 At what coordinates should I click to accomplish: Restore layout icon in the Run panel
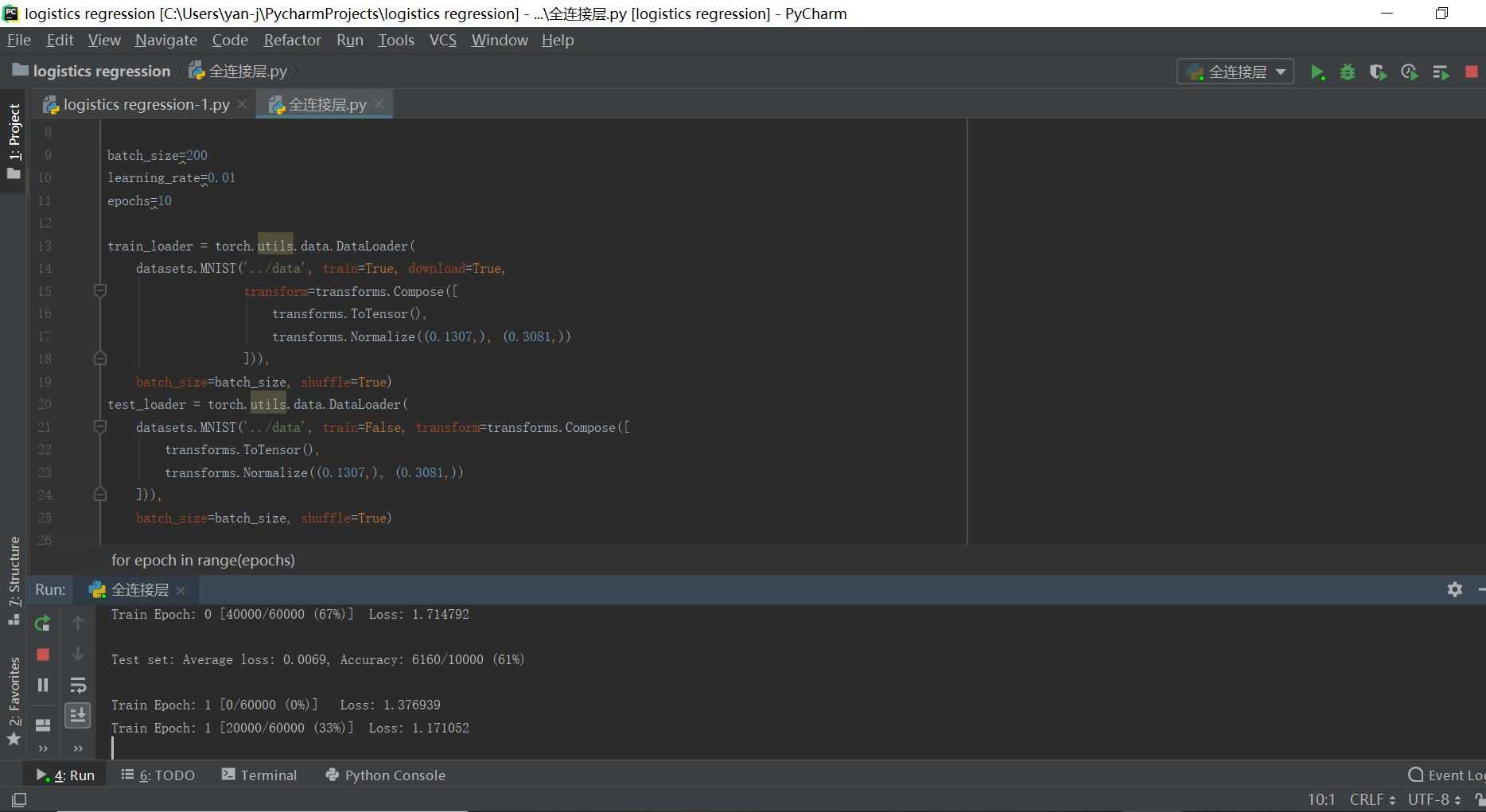point(43,725)
